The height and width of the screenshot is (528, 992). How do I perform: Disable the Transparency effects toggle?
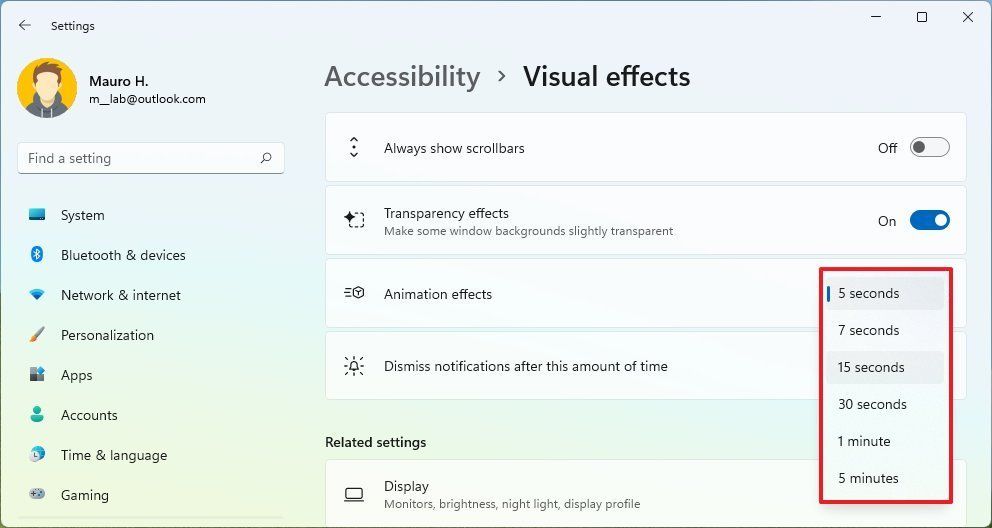tap(929, 221)
